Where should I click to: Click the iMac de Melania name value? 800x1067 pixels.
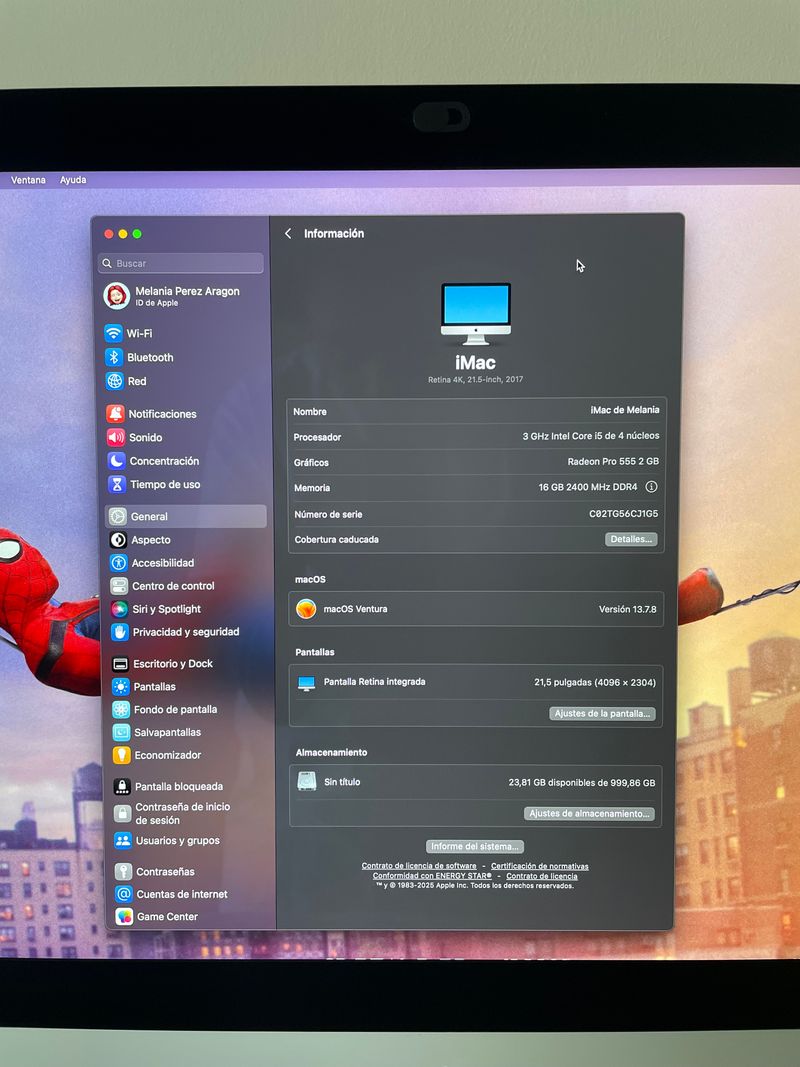[624, 410]
